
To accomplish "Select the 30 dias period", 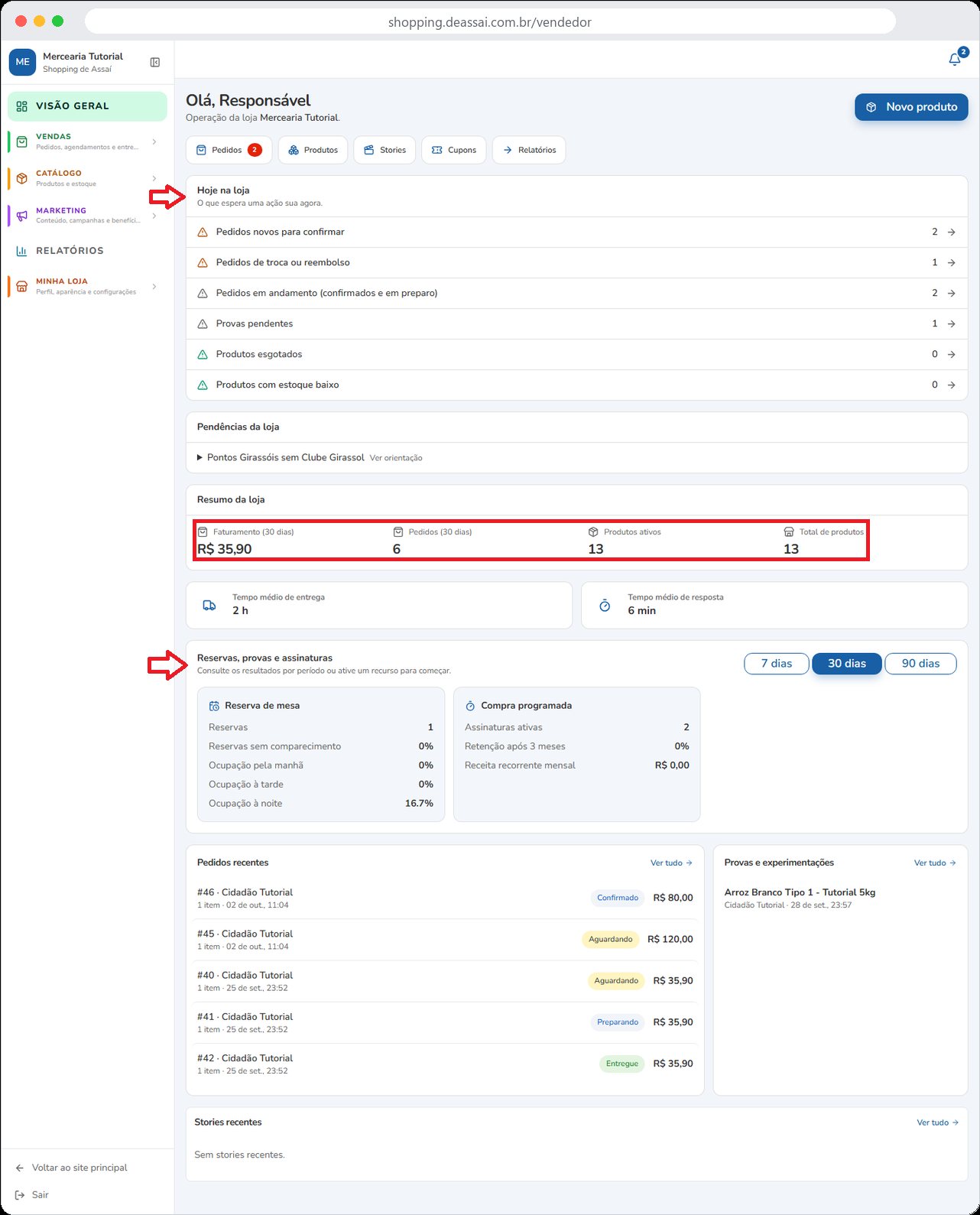I will tap(846, 664).
